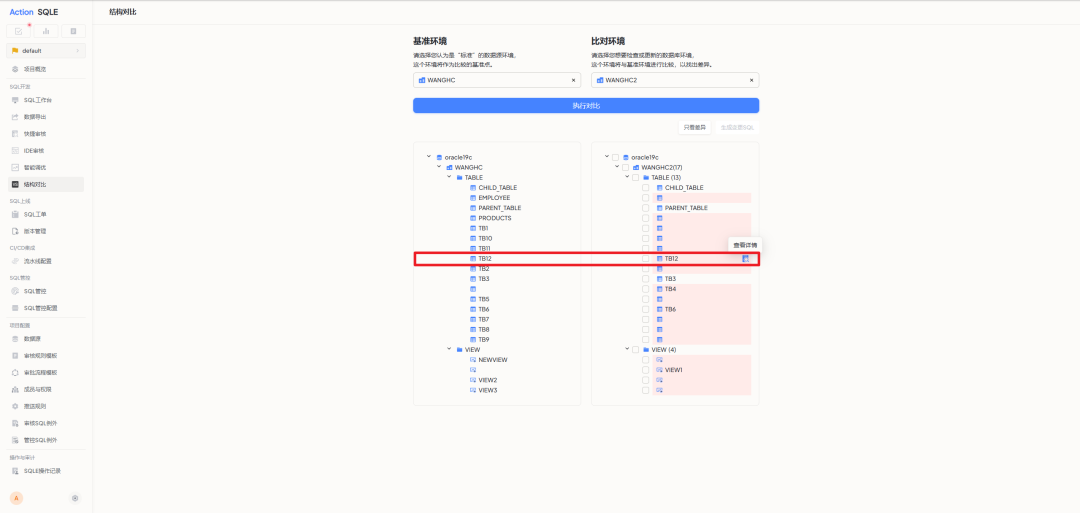The image size is (1080, 513).
Task: Click table icon beside TB10 in left tree
Action: coord(472,238)
